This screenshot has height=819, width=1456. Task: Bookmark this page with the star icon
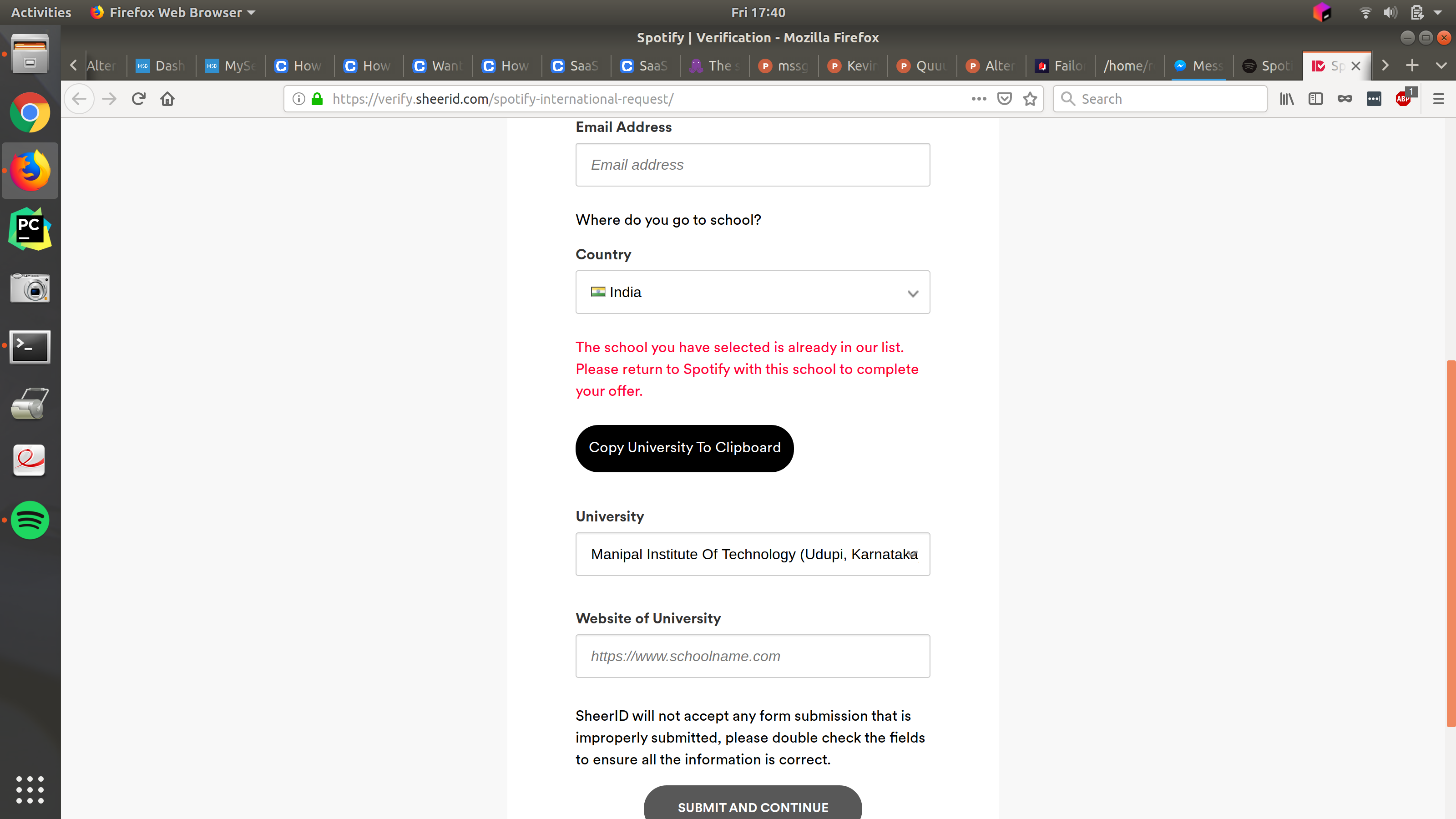[1030, 99]
